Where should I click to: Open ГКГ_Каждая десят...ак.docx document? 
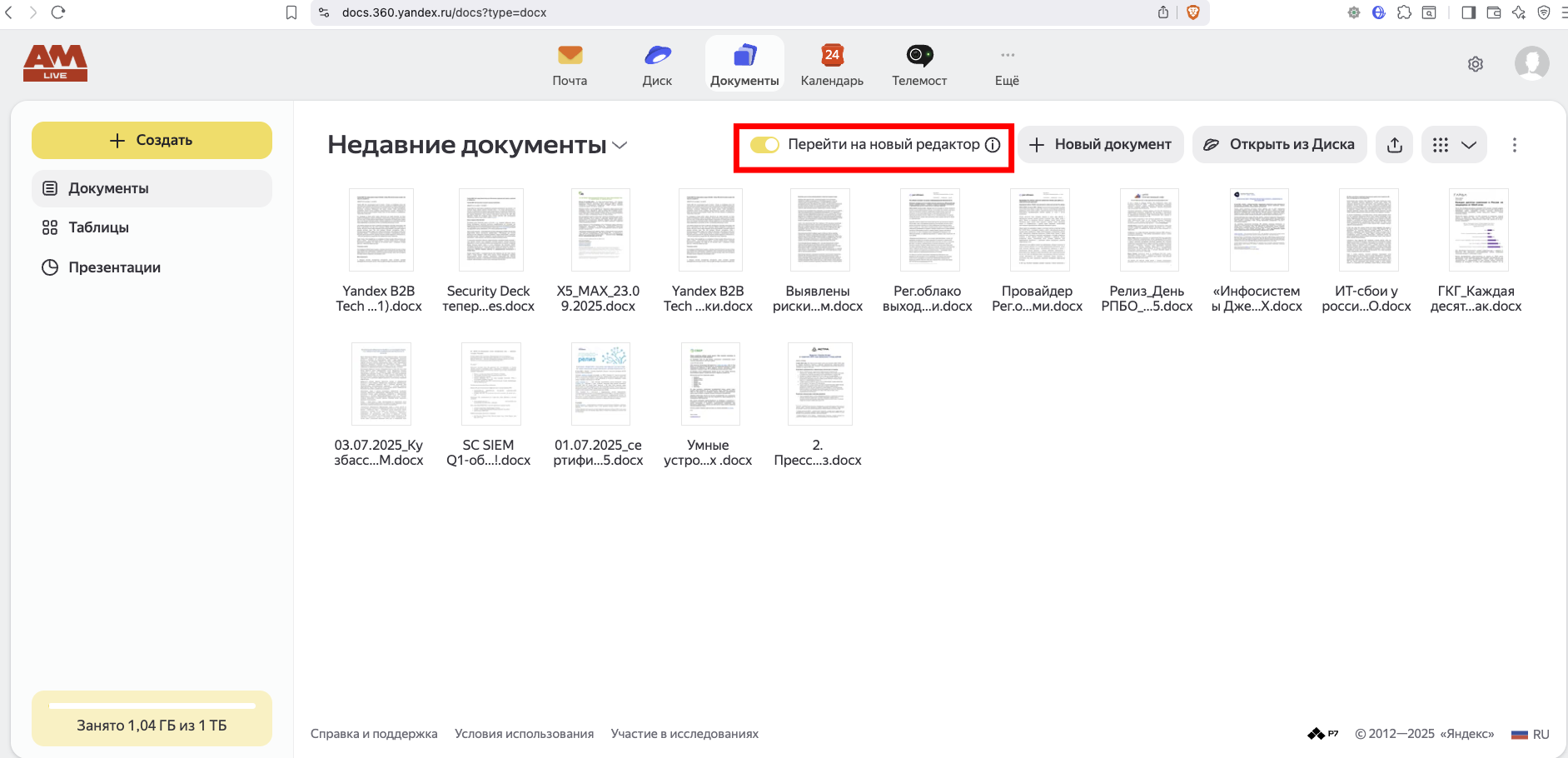click(1476, 251)
